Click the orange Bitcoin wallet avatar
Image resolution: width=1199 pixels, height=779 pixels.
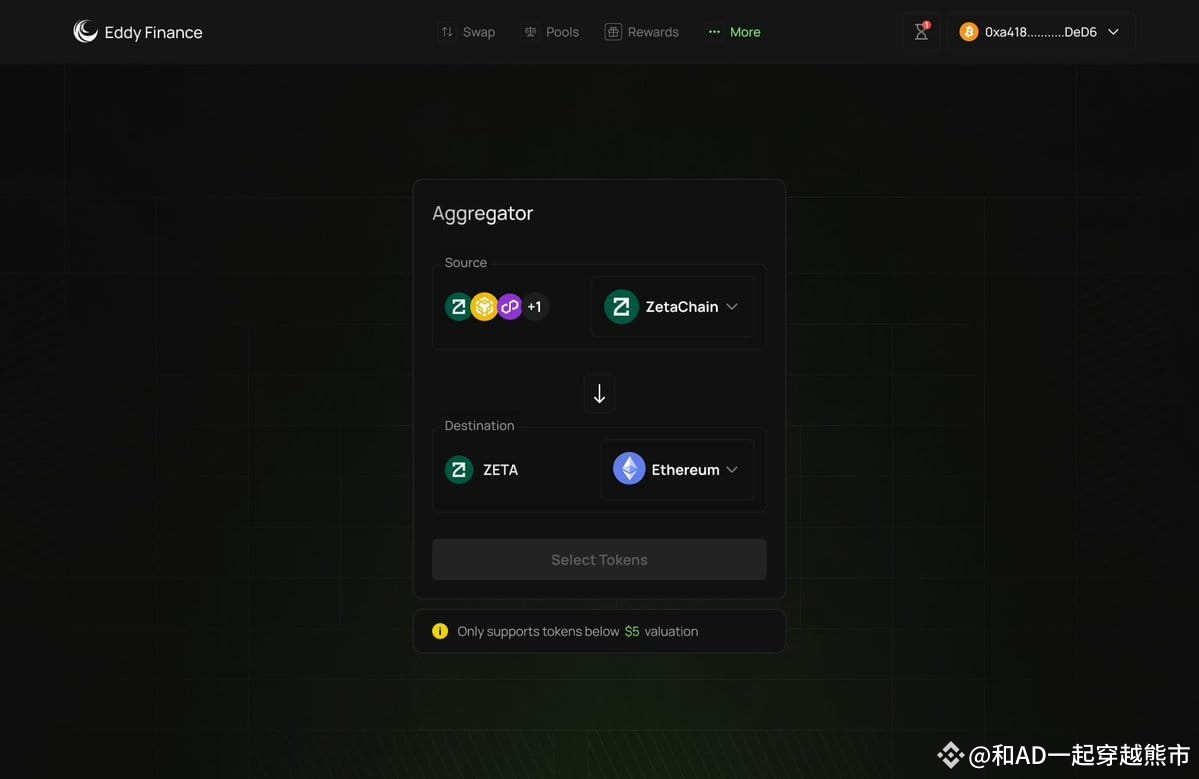[969, 32]
